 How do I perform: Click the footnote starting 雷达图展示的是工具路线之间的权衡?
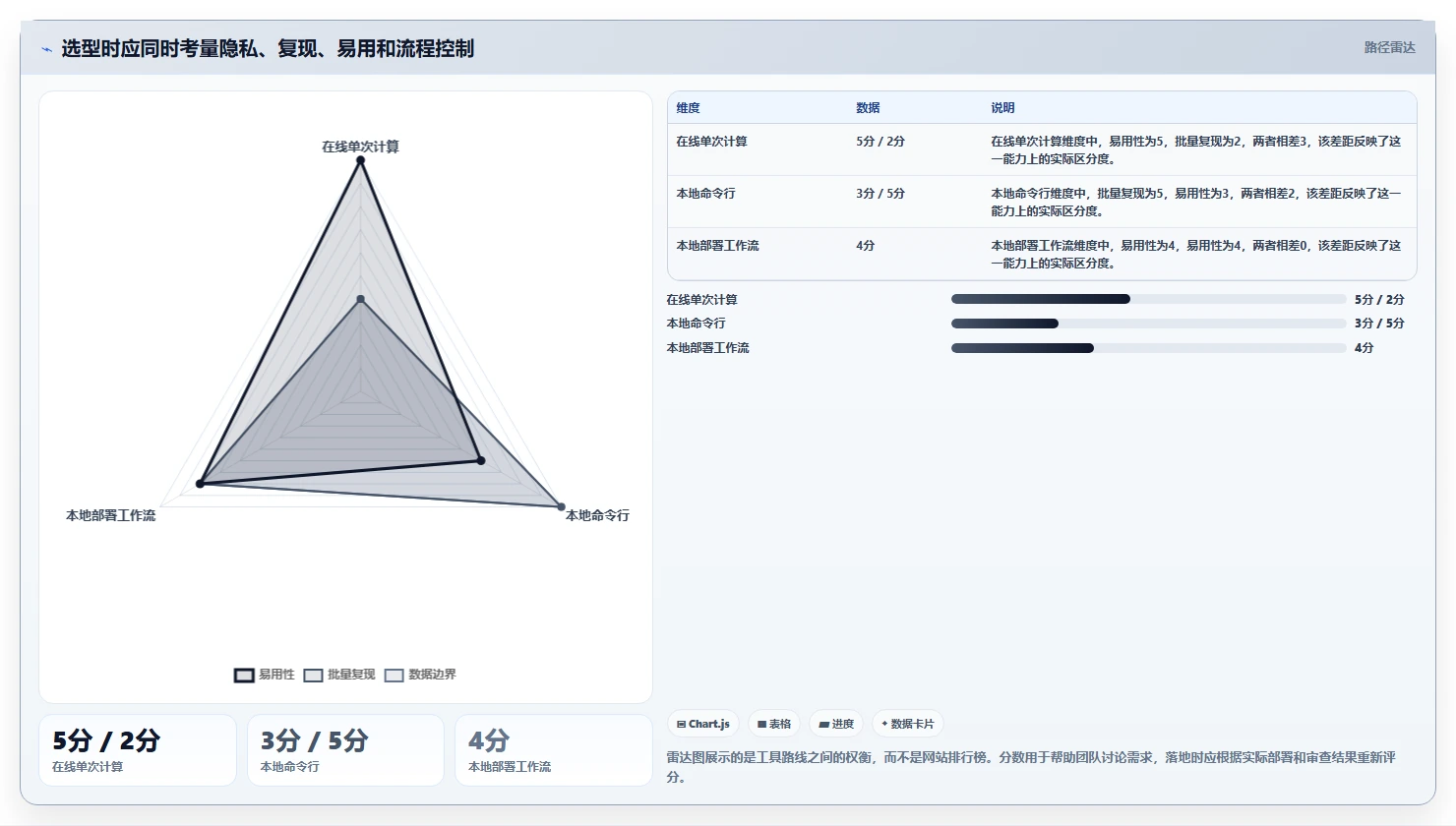(x=1031, y=767)
